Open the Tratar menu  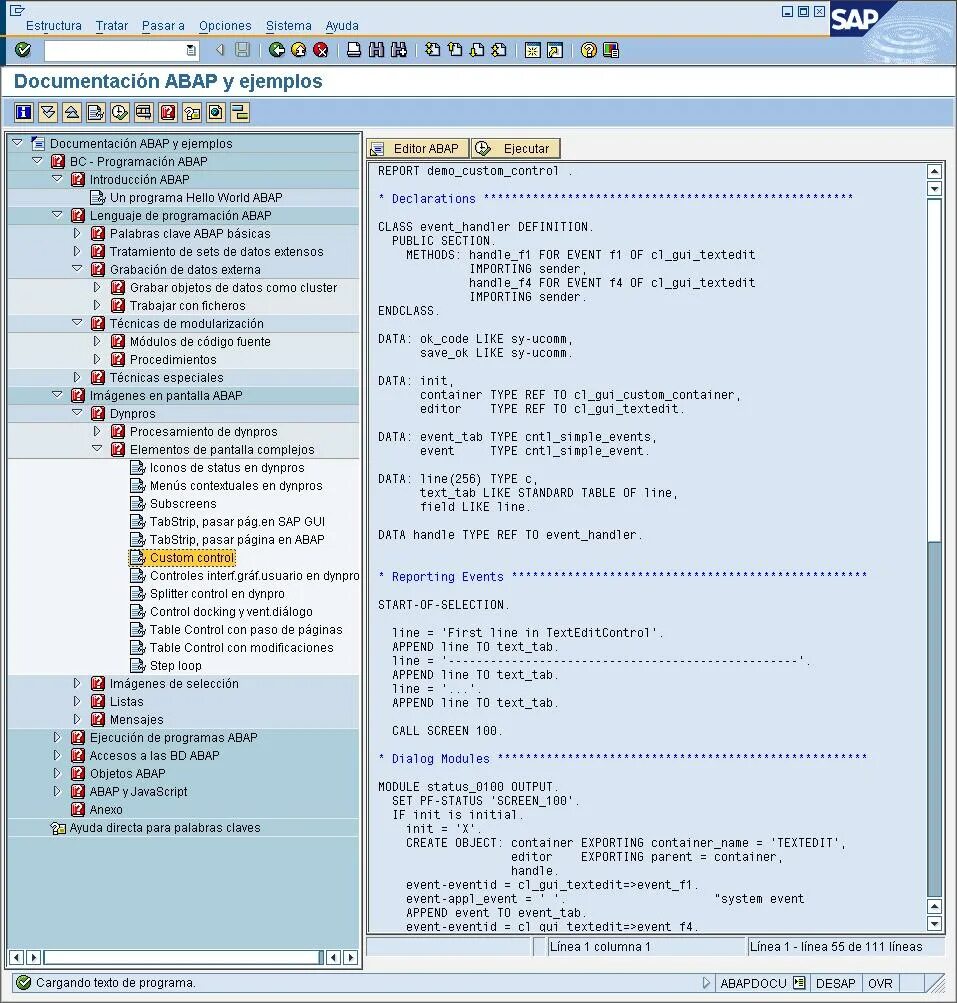112,26
